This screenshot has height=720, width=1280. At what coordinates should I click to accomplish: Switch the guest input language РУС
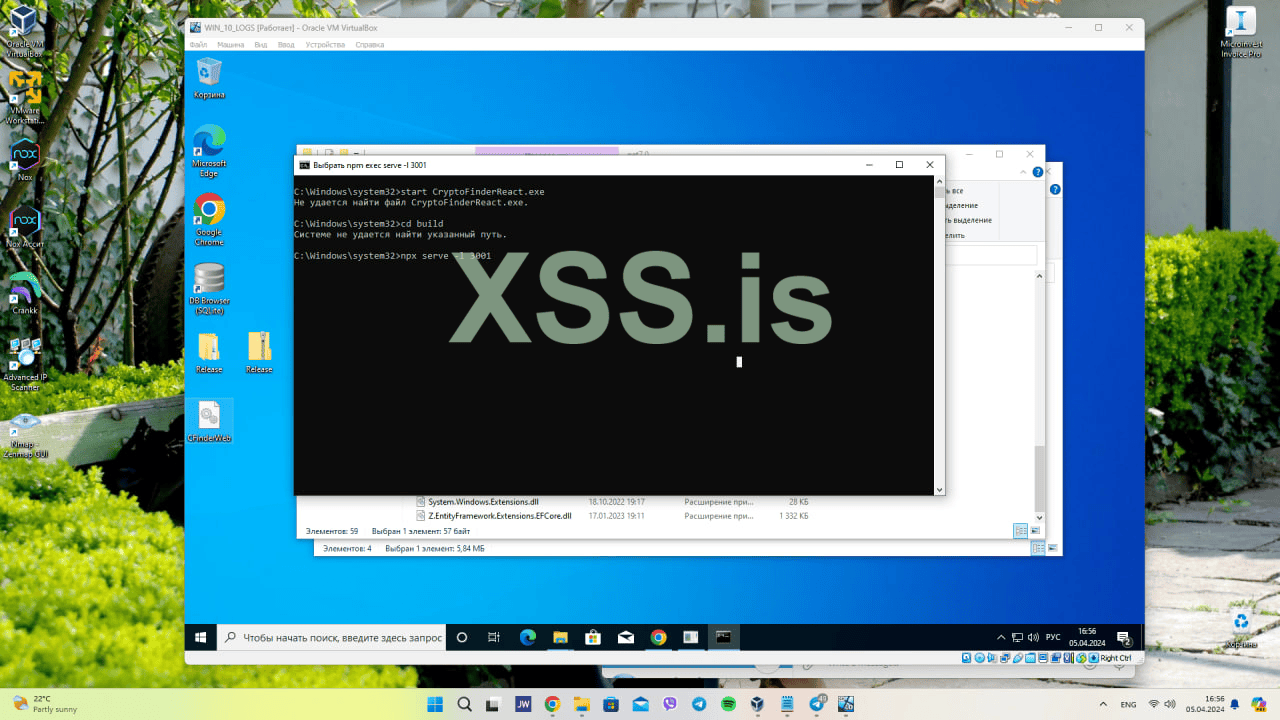pos(1053,637)
